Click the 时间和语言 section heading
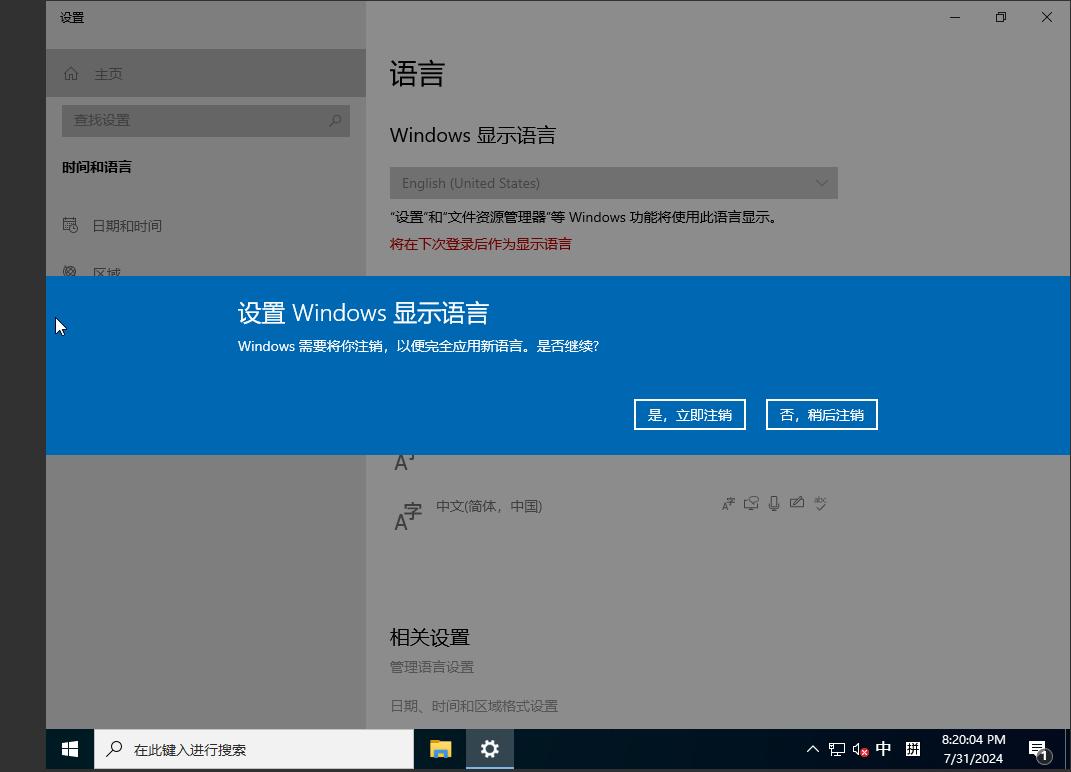The height and width of the screenshot is (772, 1071). 97,167
